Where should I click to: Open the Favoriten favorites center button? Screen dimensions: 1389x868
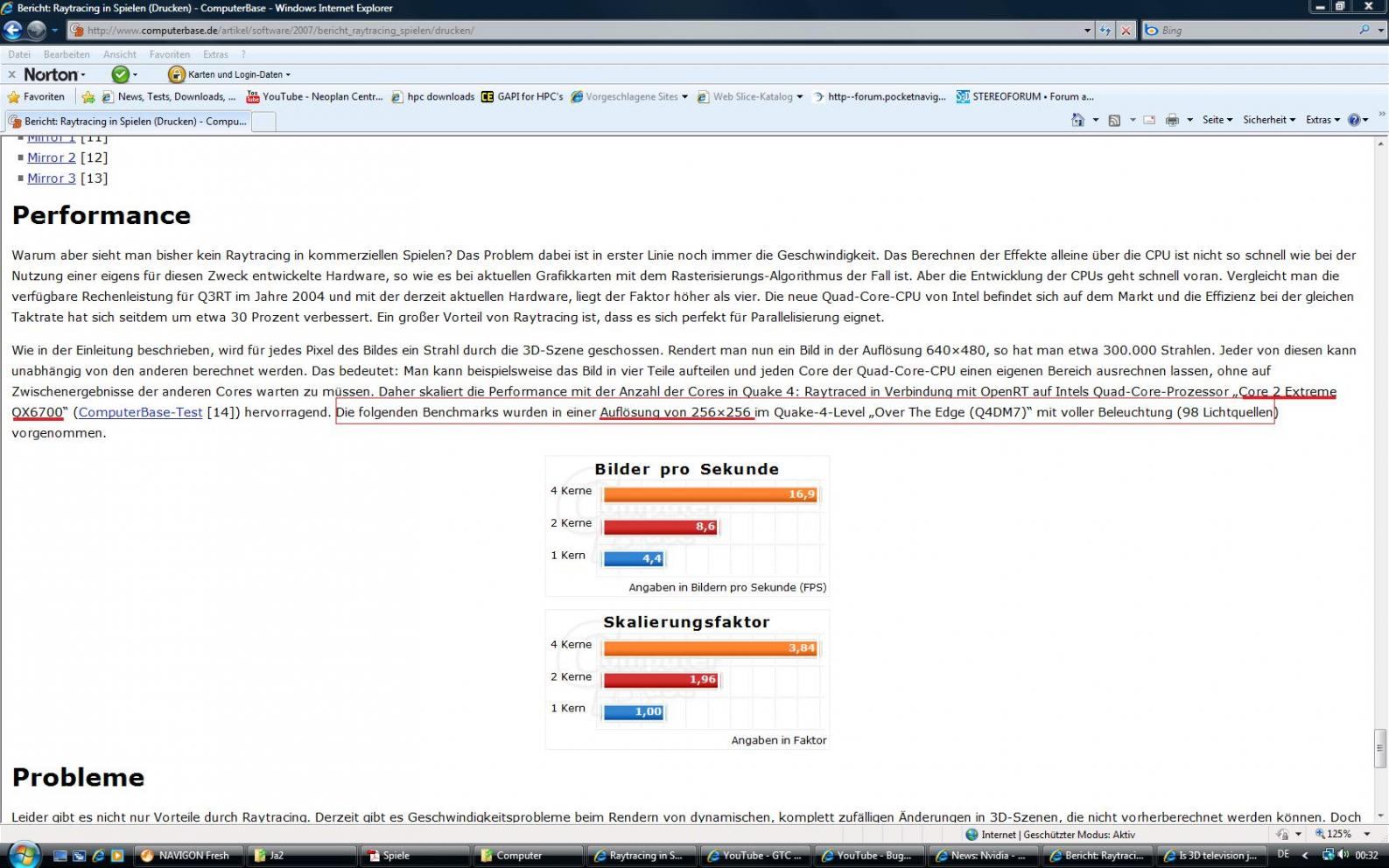click(x=37, y=97)
